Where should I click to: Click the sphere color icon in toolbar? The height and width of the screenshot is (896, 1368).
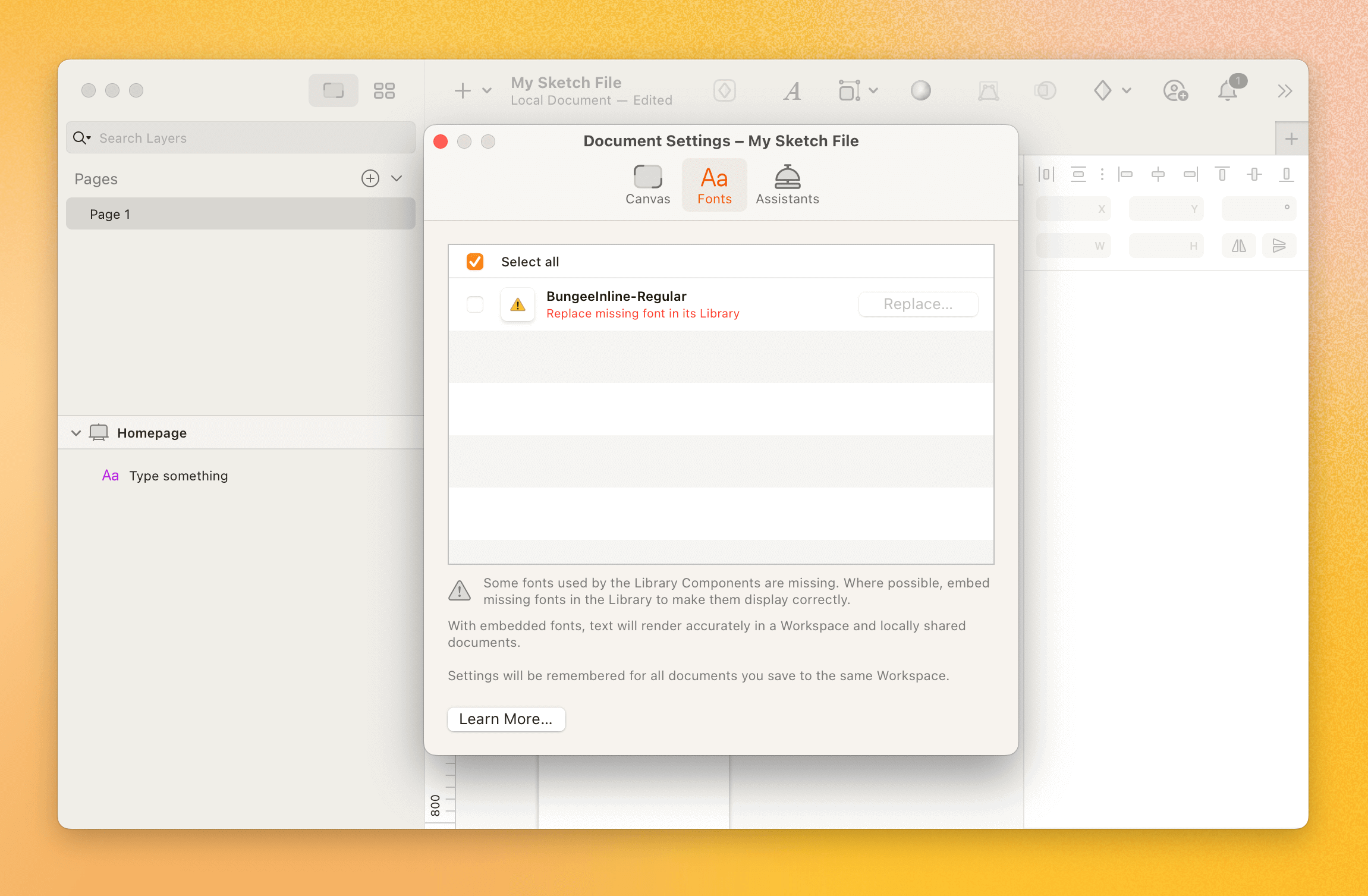(921, 90)
